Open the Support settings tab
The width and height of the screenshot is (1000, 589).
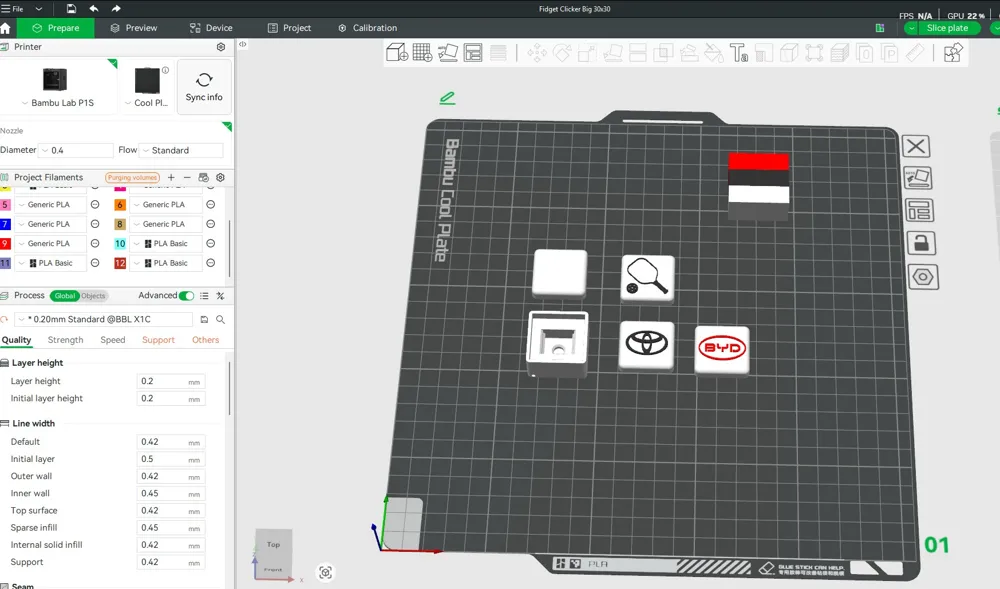[158, 340]
